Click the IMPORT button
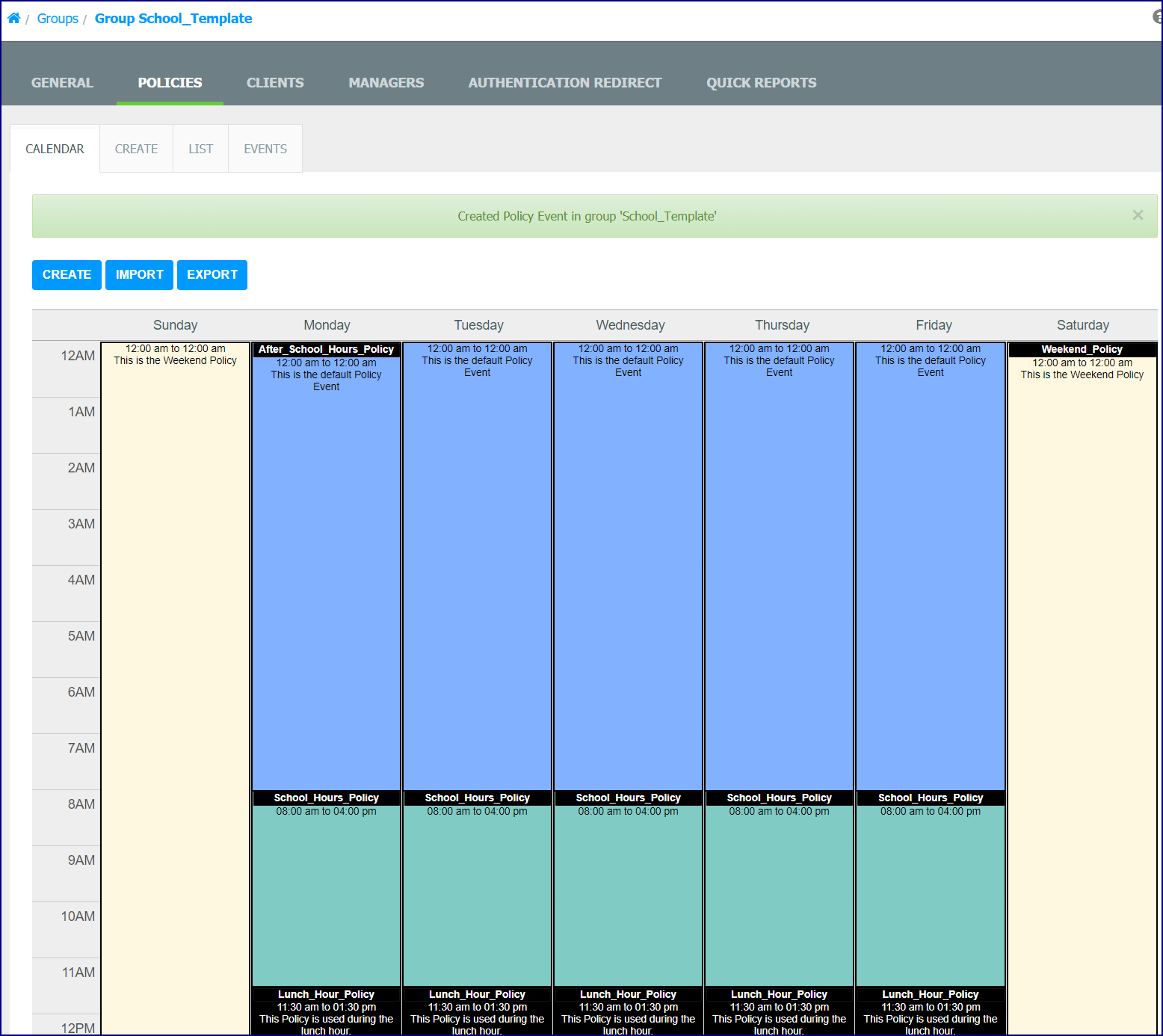The height and width of the screenshot is (1036, 1163). [139, 275]
